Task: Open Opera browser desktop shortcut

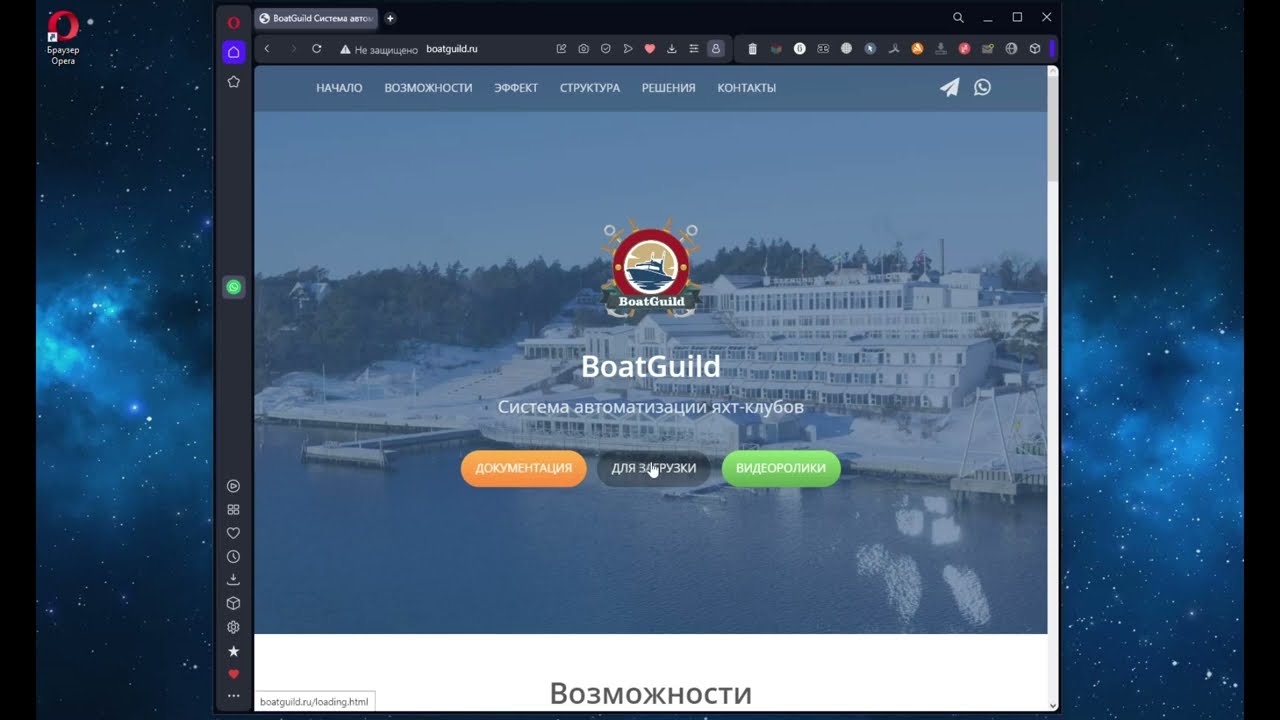Action: point(63,38)
